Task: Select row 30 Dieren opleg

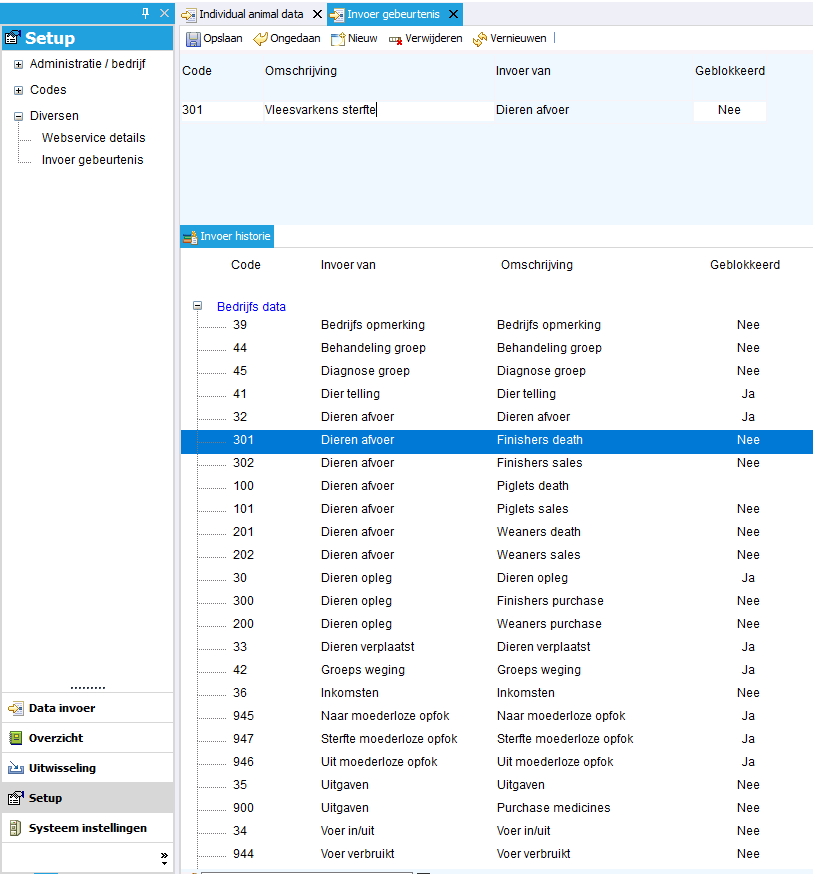Action: [x=496, y=578]
